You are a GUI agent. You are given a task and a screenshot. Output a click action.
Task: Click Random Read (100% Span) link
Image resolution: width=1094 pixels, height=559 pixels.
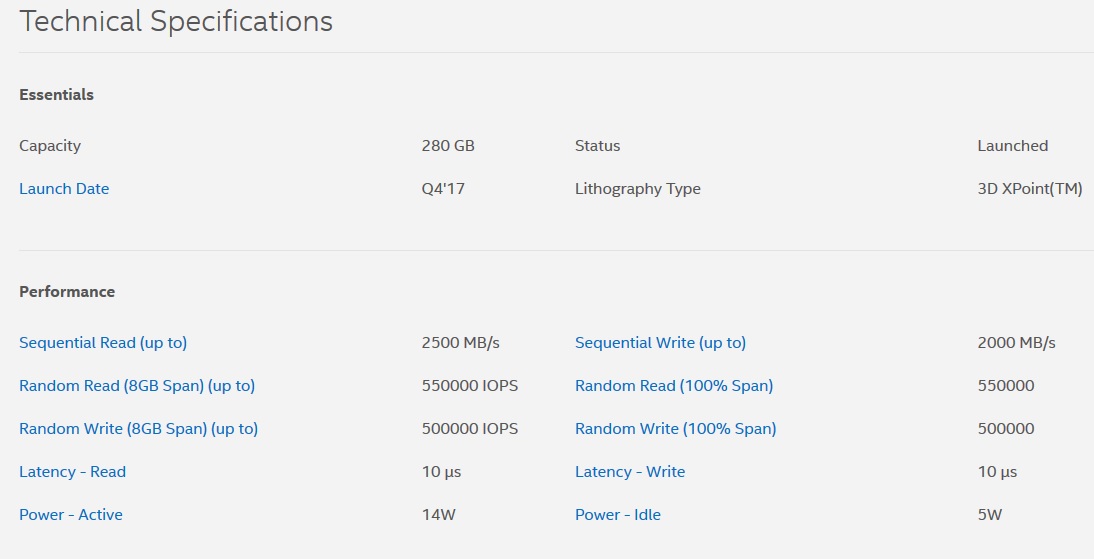point(674,386)
